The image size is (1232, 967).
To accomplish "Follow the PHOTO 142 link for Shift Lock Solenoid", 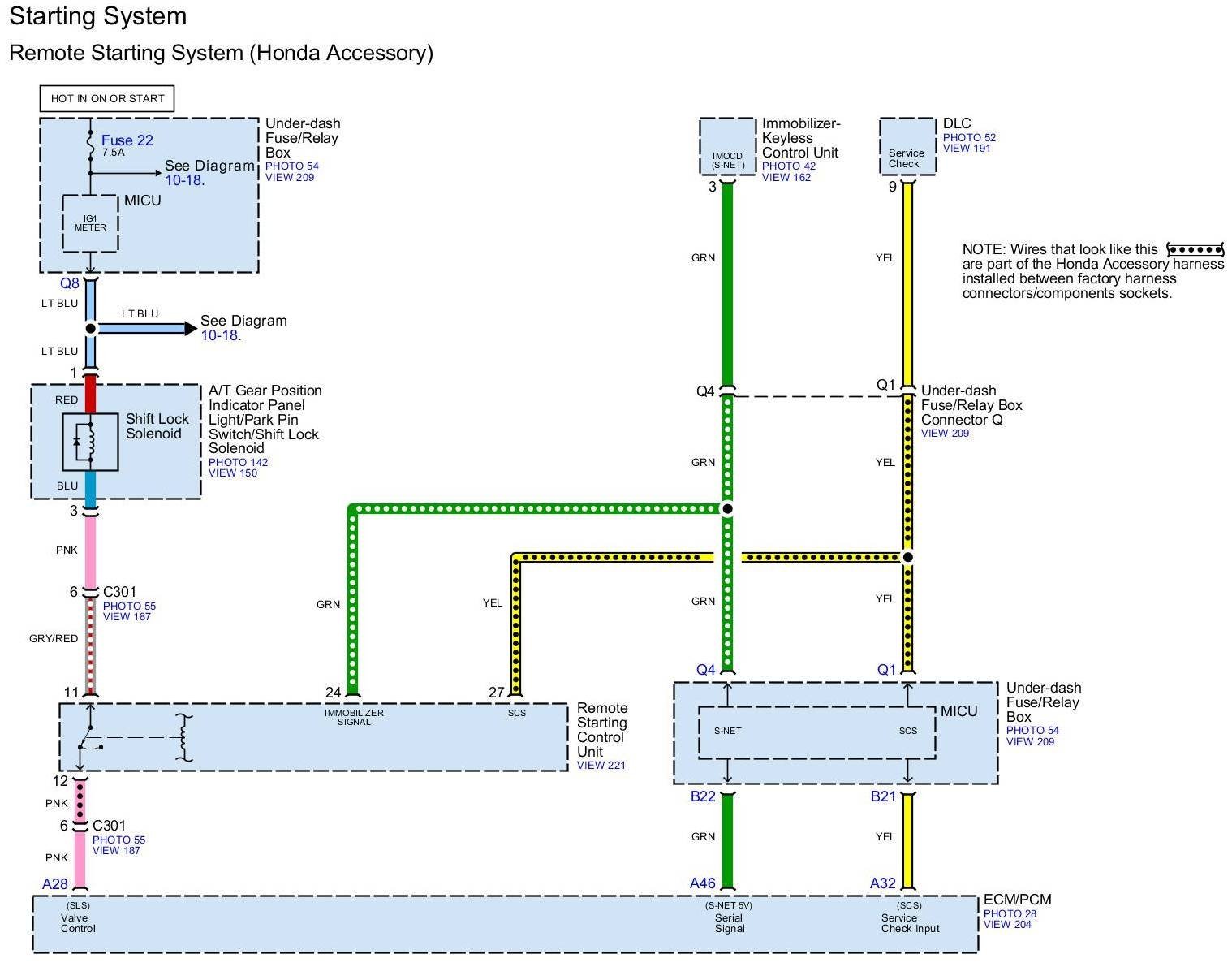I will pos(238,462).
